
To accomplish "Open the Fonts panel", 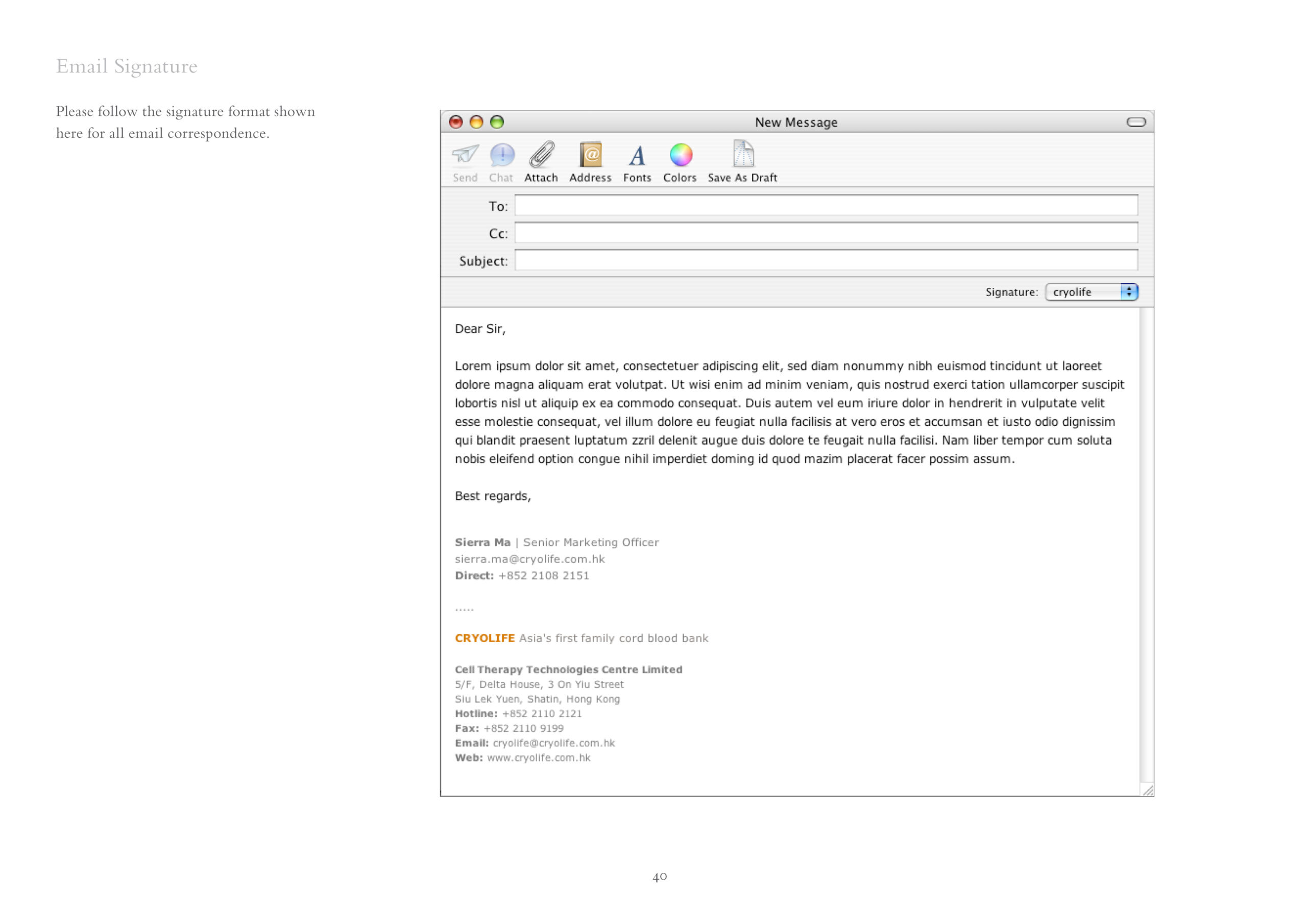I will [x=637, y=162].
